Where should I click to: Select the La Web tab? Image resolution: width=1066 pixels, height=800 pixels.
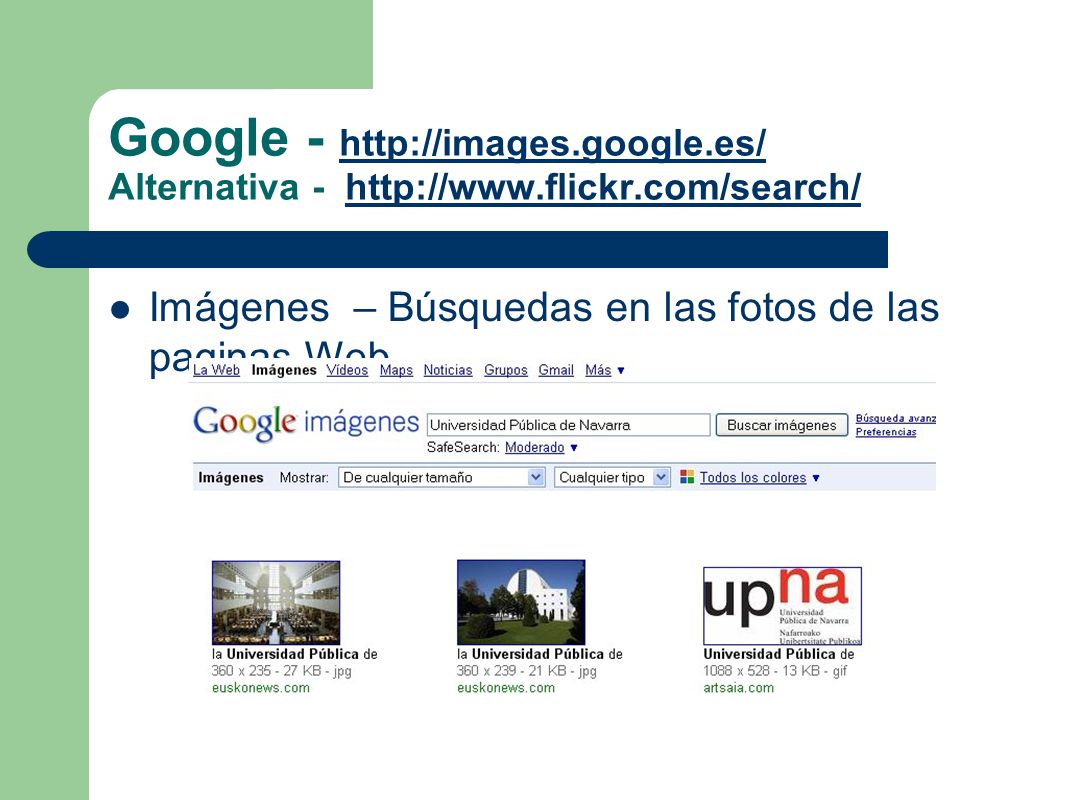[x=216, y=370]
